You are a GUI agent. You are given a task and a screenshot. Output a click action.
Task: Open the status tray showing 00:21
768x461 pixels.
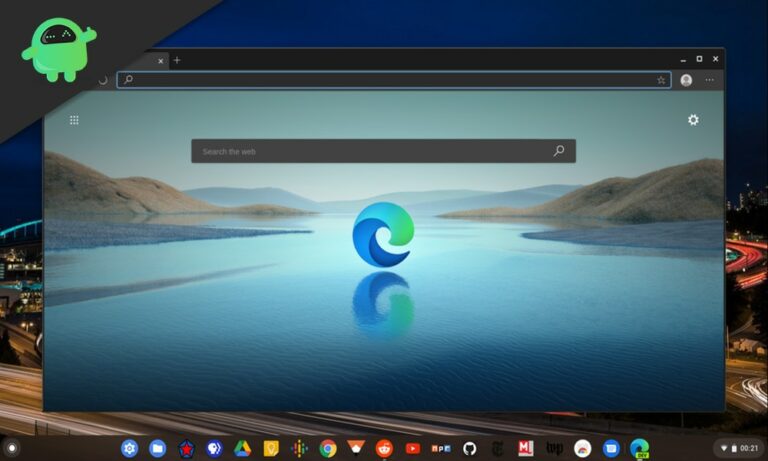(x=740, y=448)
